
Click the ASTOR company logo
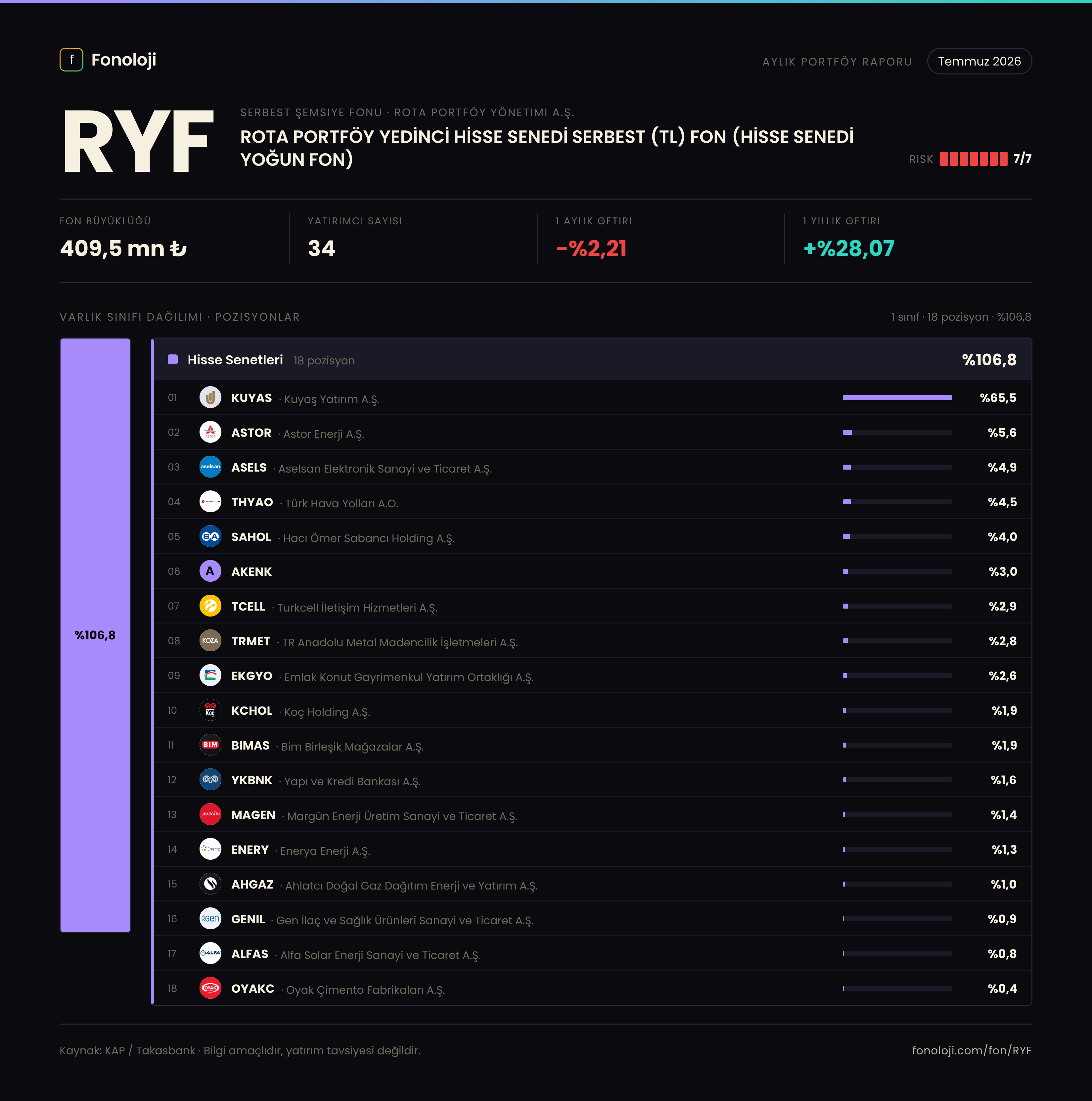pyautogui.click(x=210, y=432)
